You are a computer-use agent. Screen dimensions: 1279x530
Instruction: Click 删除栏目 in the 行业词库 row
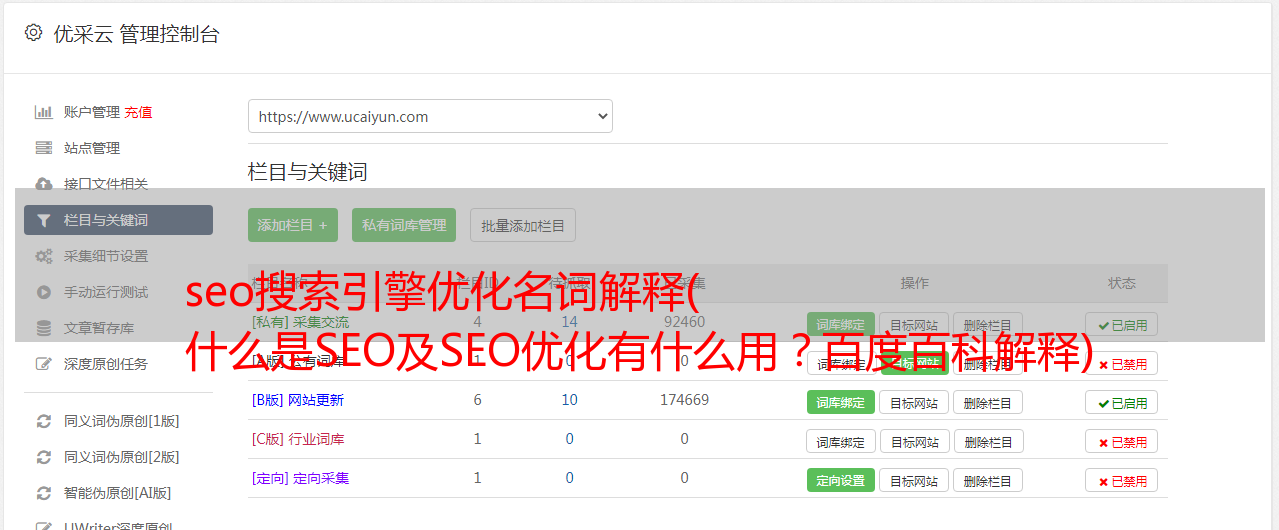click(988, 442)
